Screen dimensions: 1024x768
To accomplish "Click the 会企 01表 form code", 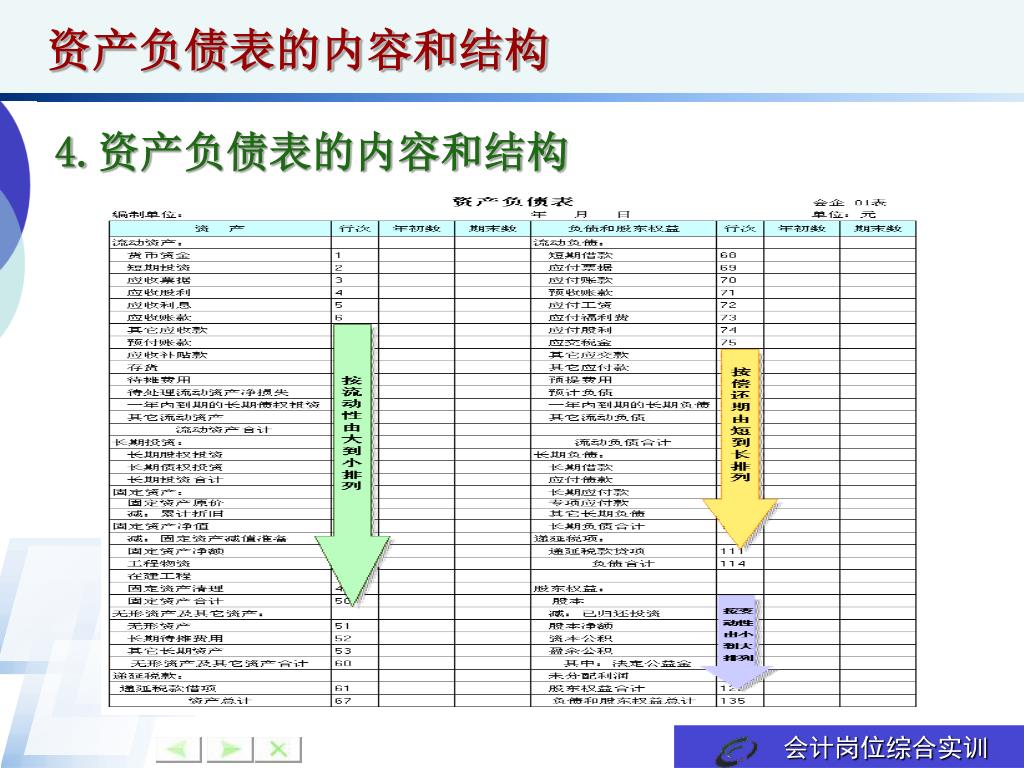I will point(850,202).
